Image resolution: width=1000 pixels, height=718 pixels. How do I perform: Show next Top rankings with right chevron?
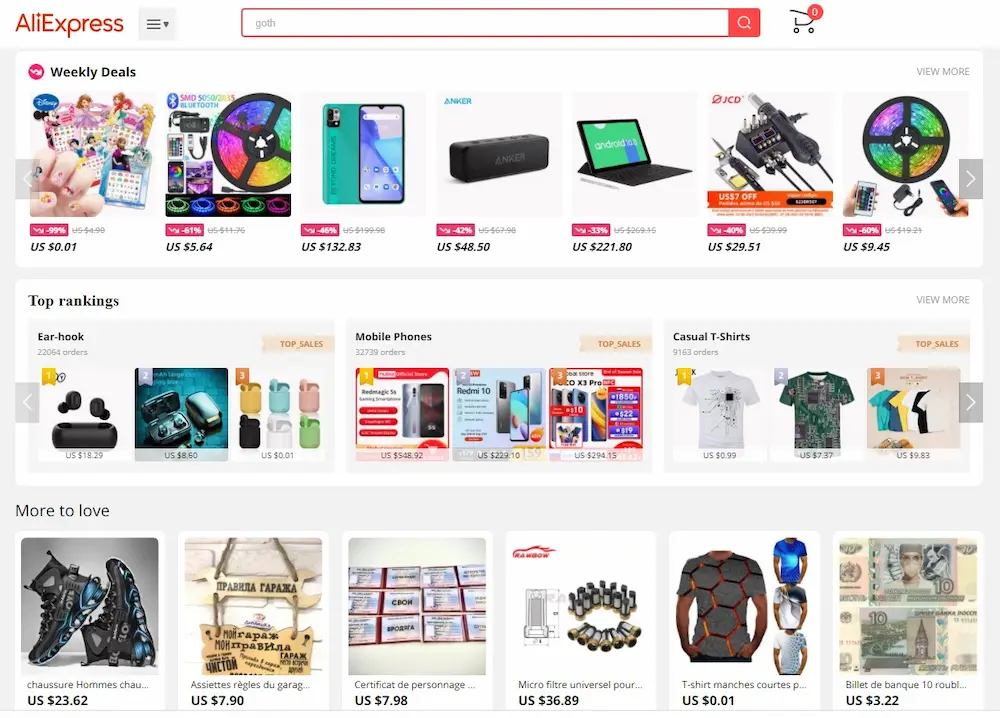(971, 402)
